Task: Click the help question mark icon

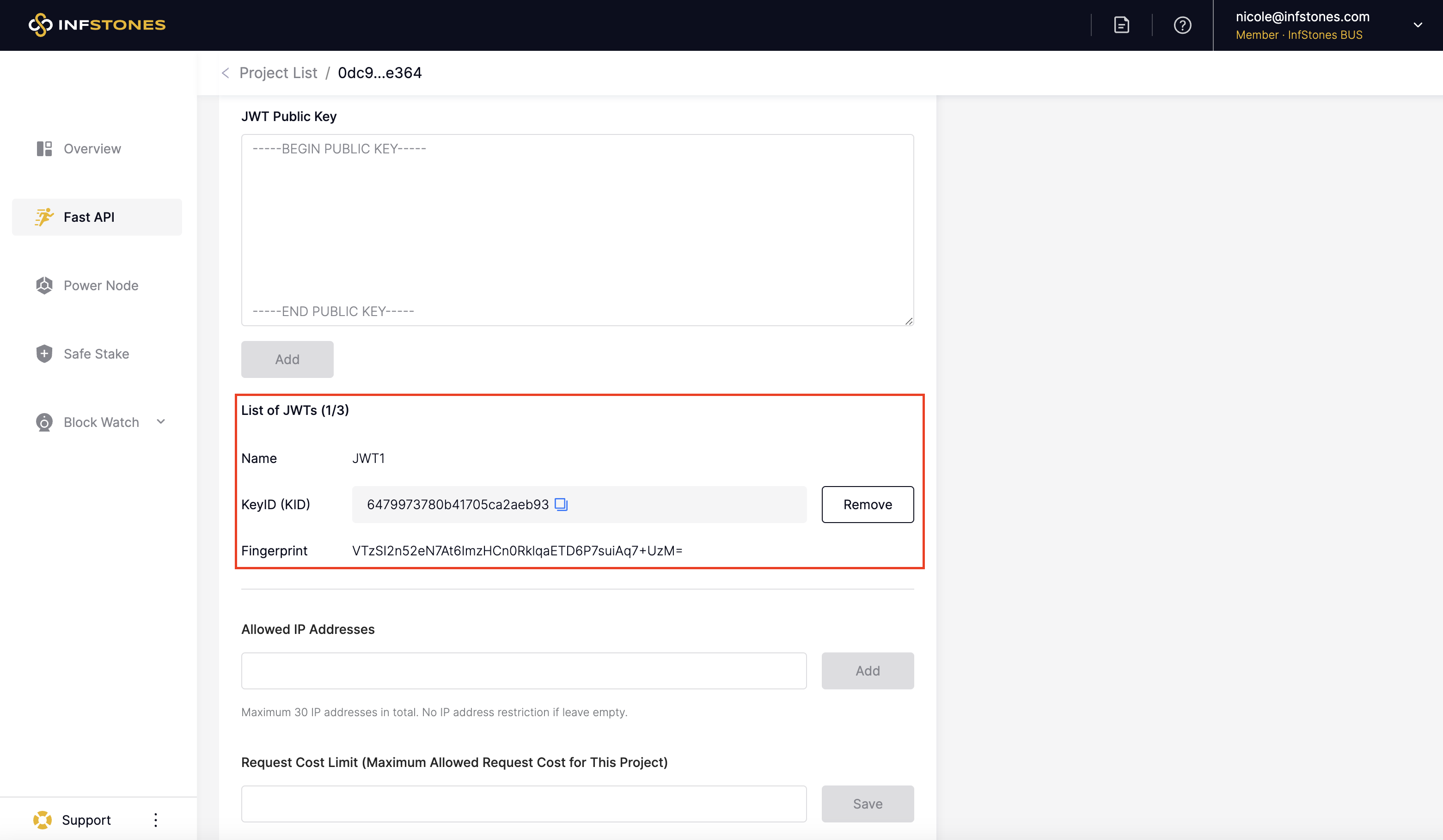Action: pyautogui.click(x=1182, y=25)
